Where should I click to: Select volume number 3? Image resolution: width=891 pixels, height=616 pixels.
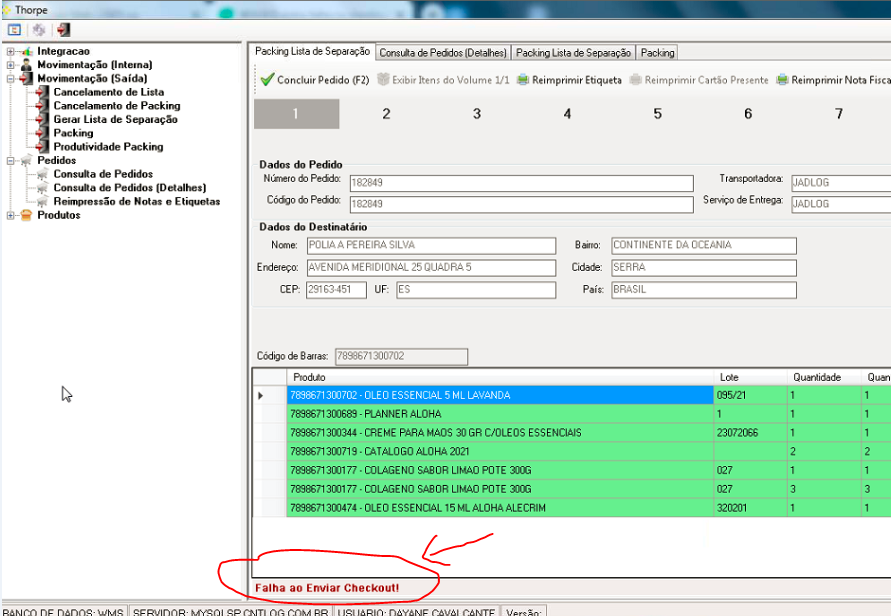(x=477, y=114)
